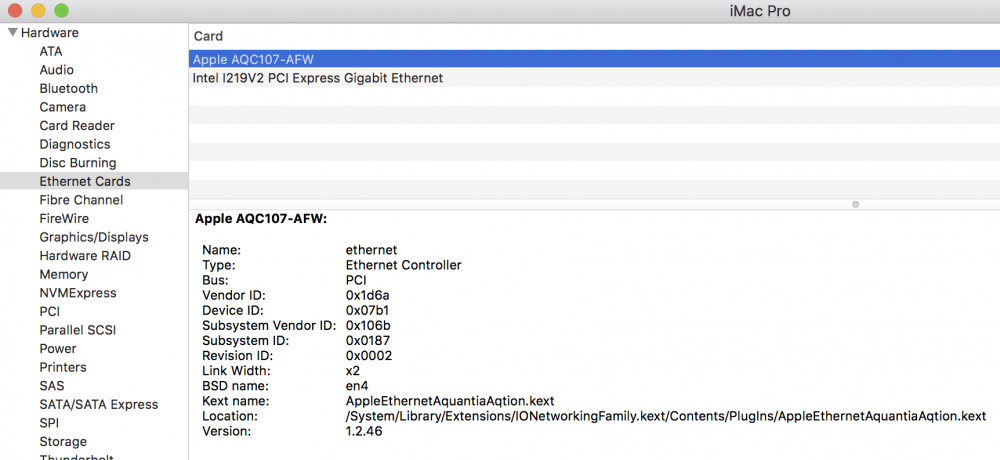Click the Device ID value 0x07b1

[x=367, y=310]
